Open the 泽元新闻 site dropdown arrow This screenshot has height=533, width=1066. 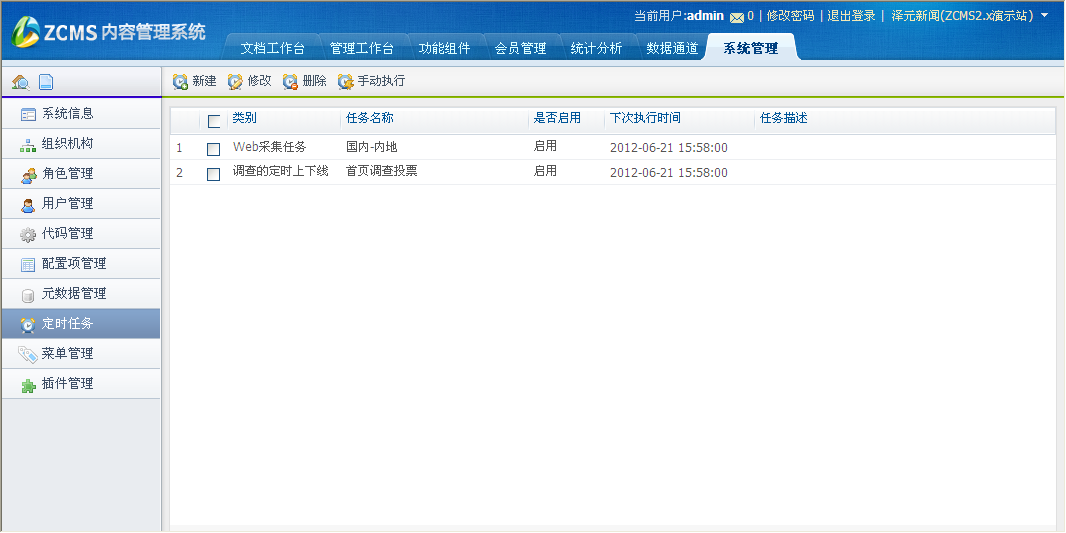point(1045,16)
